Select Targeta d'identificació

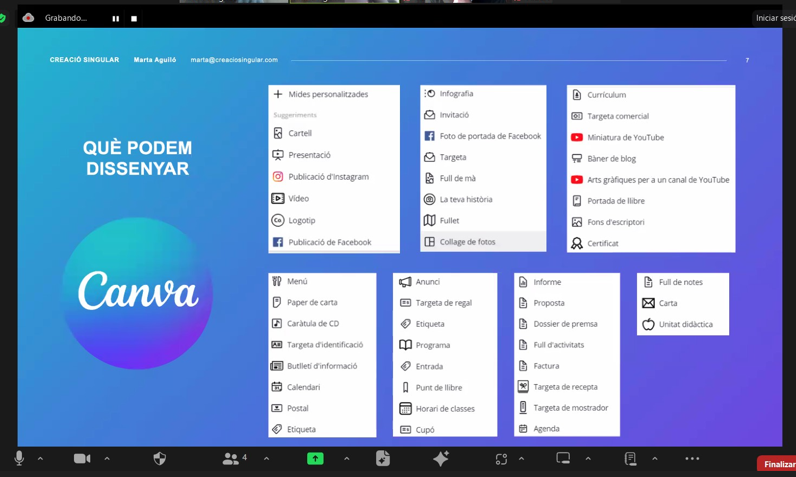[318, 345]
